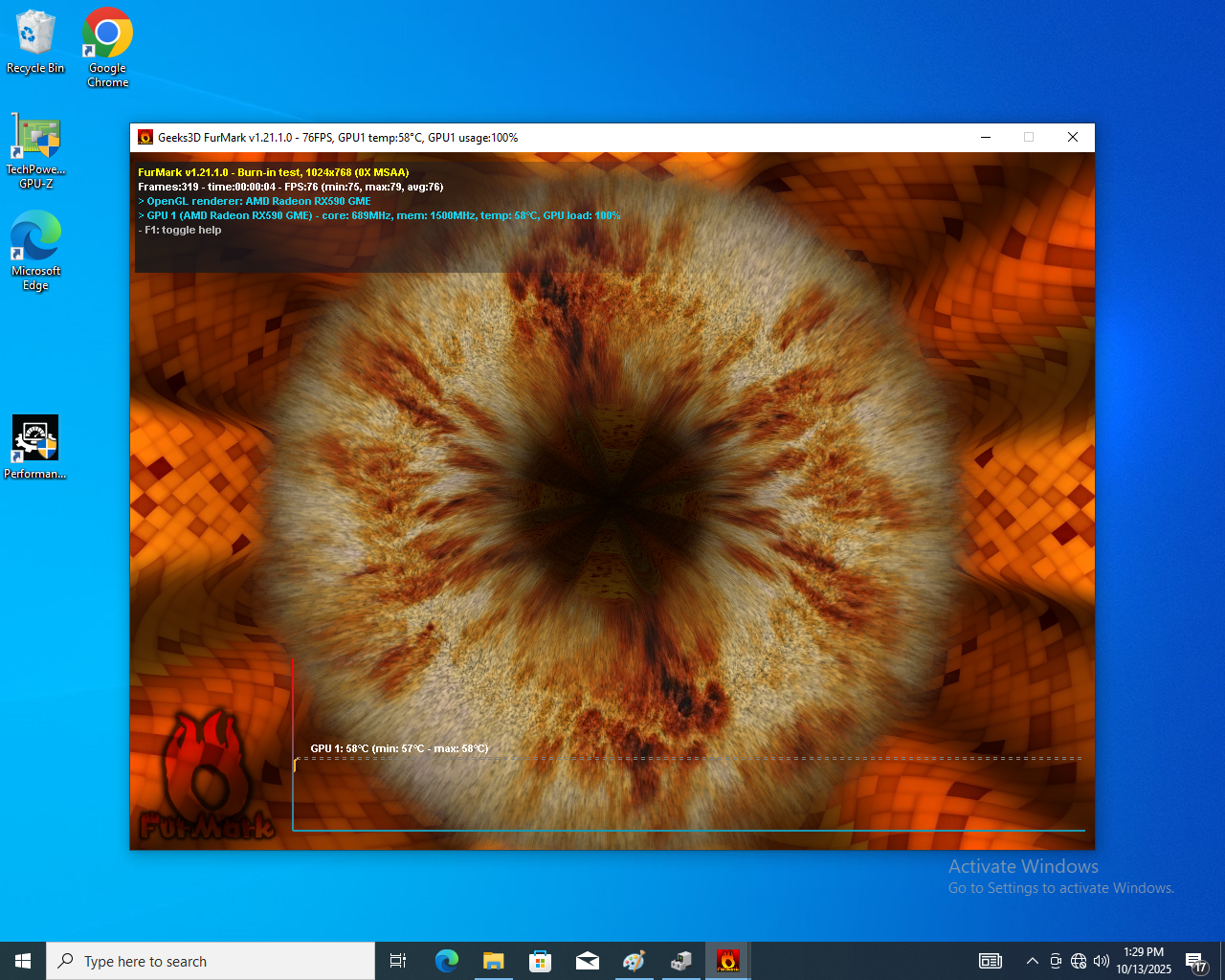Select the FurMark taskbar icon
Viewport: 1225px width, 980px height.
click(727, 961)
